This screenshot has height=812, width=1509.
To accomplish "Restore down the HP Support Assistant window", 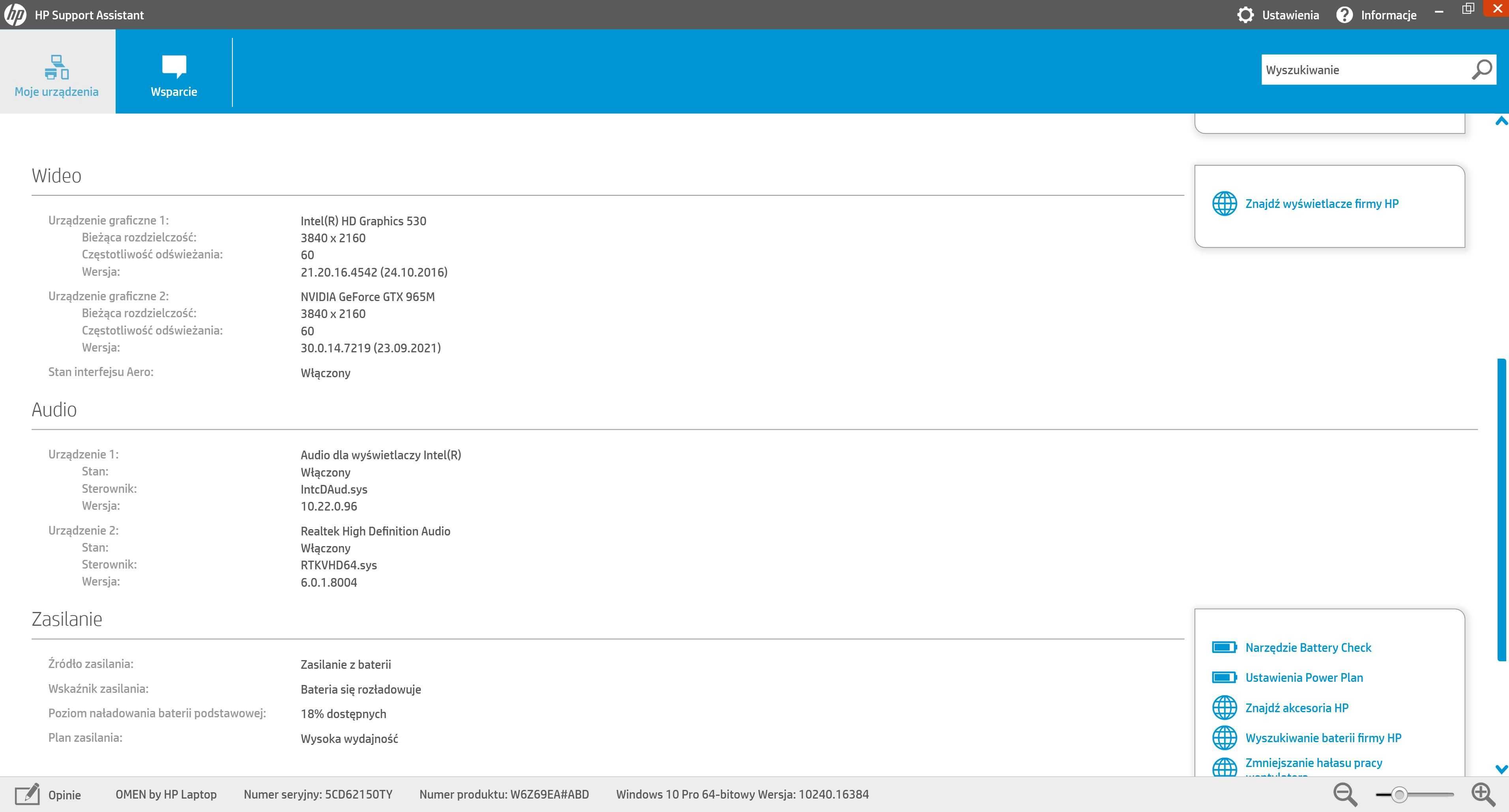I will (x=1468, y=9).
